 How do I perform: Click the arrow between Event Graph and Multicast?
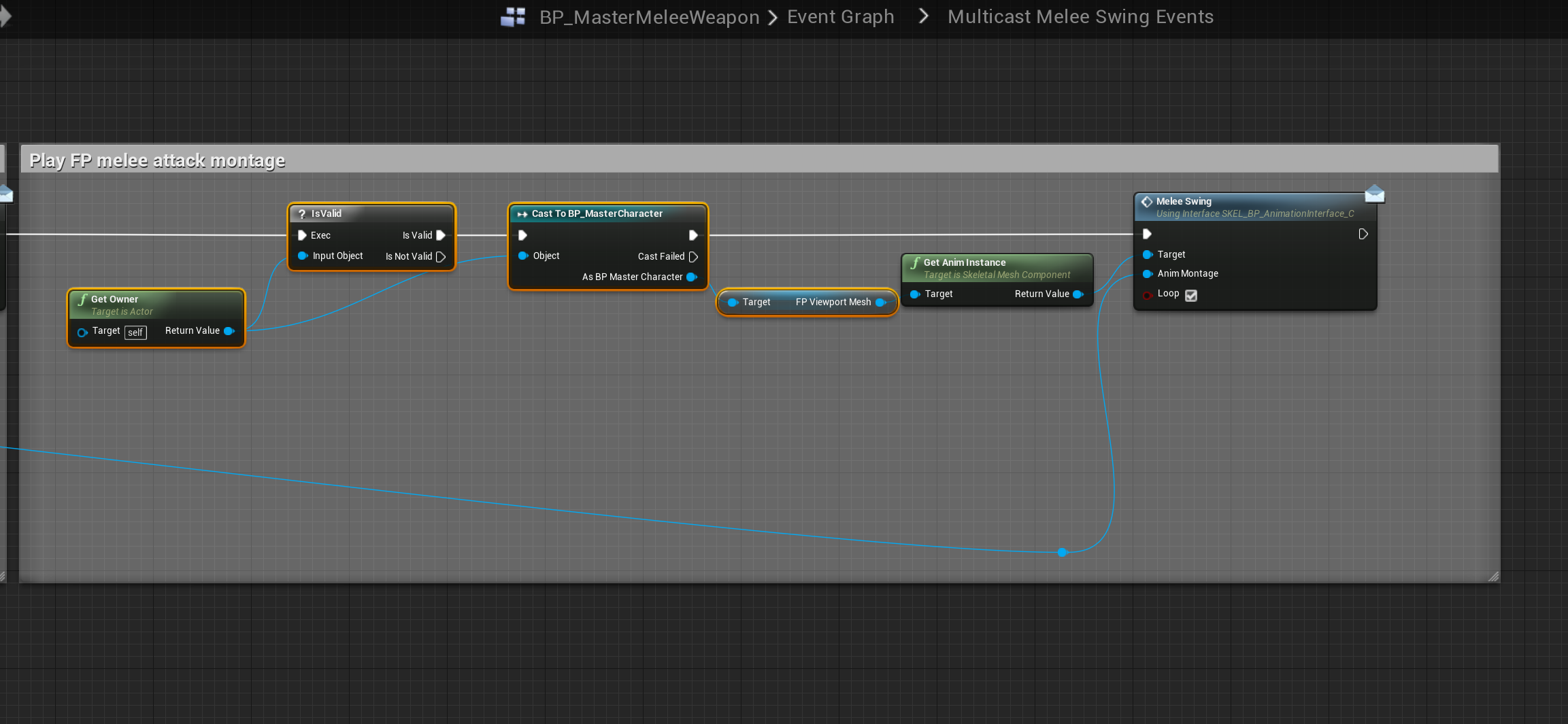[x=923, y=16]
